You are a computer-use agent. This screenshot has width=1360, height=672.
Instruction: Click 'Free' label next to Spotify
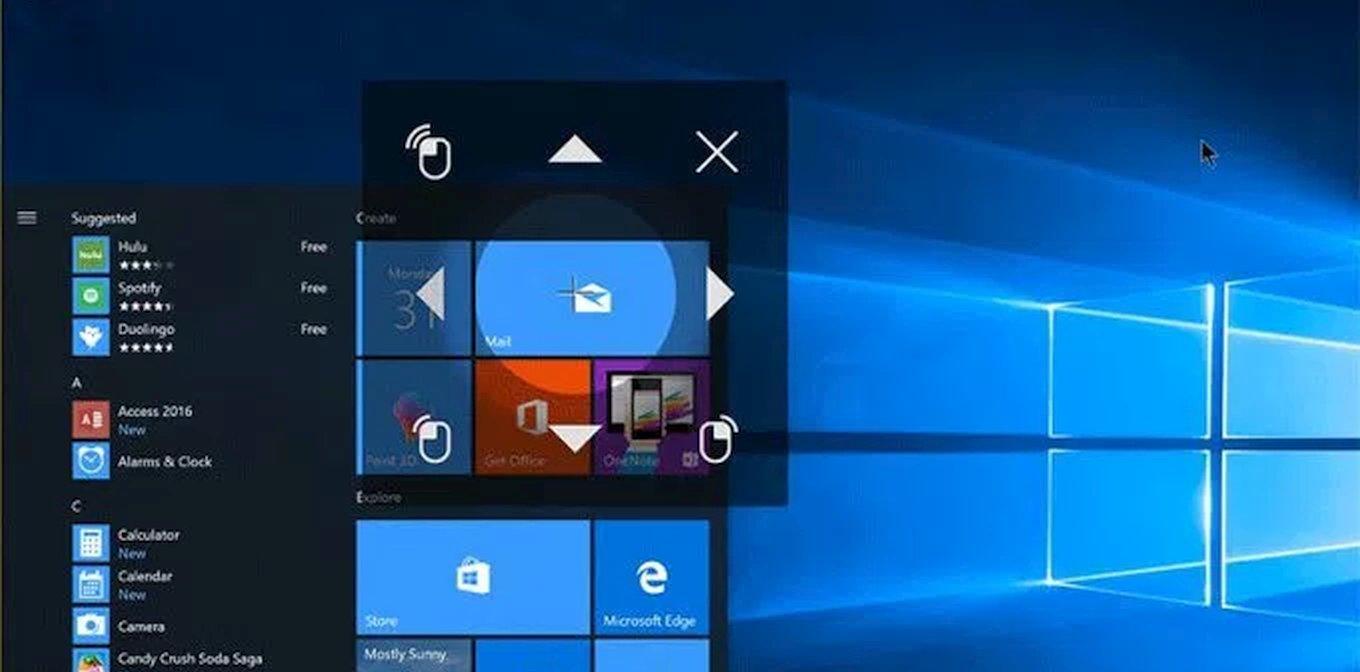313,287
